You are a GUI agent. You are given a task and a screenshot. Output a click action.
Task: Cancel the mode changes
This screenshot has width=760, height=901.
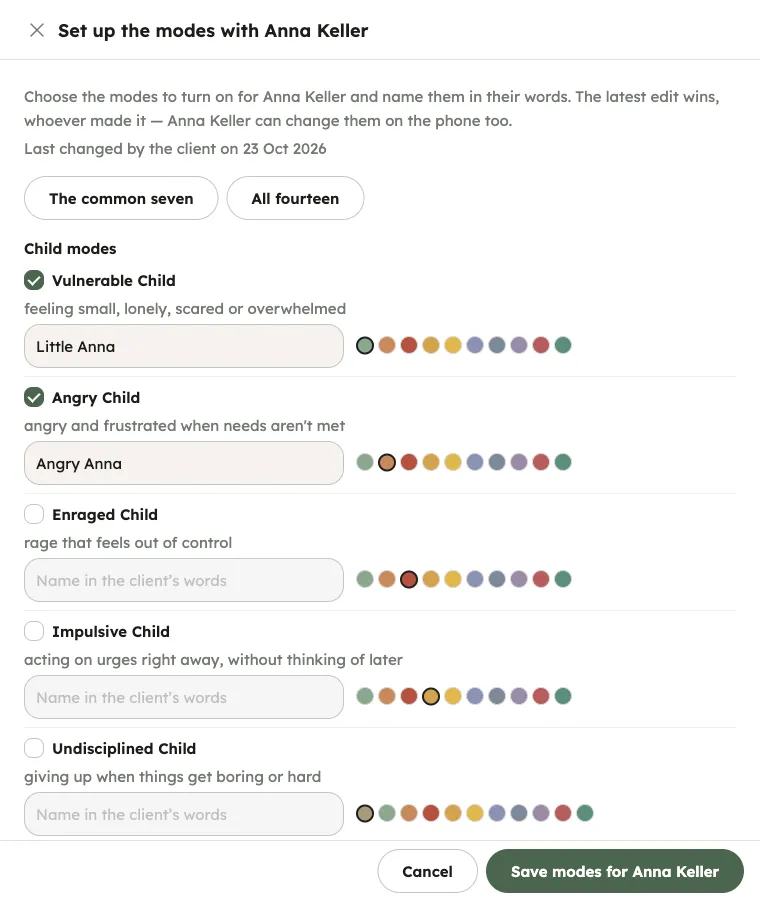tap(427, 871)
